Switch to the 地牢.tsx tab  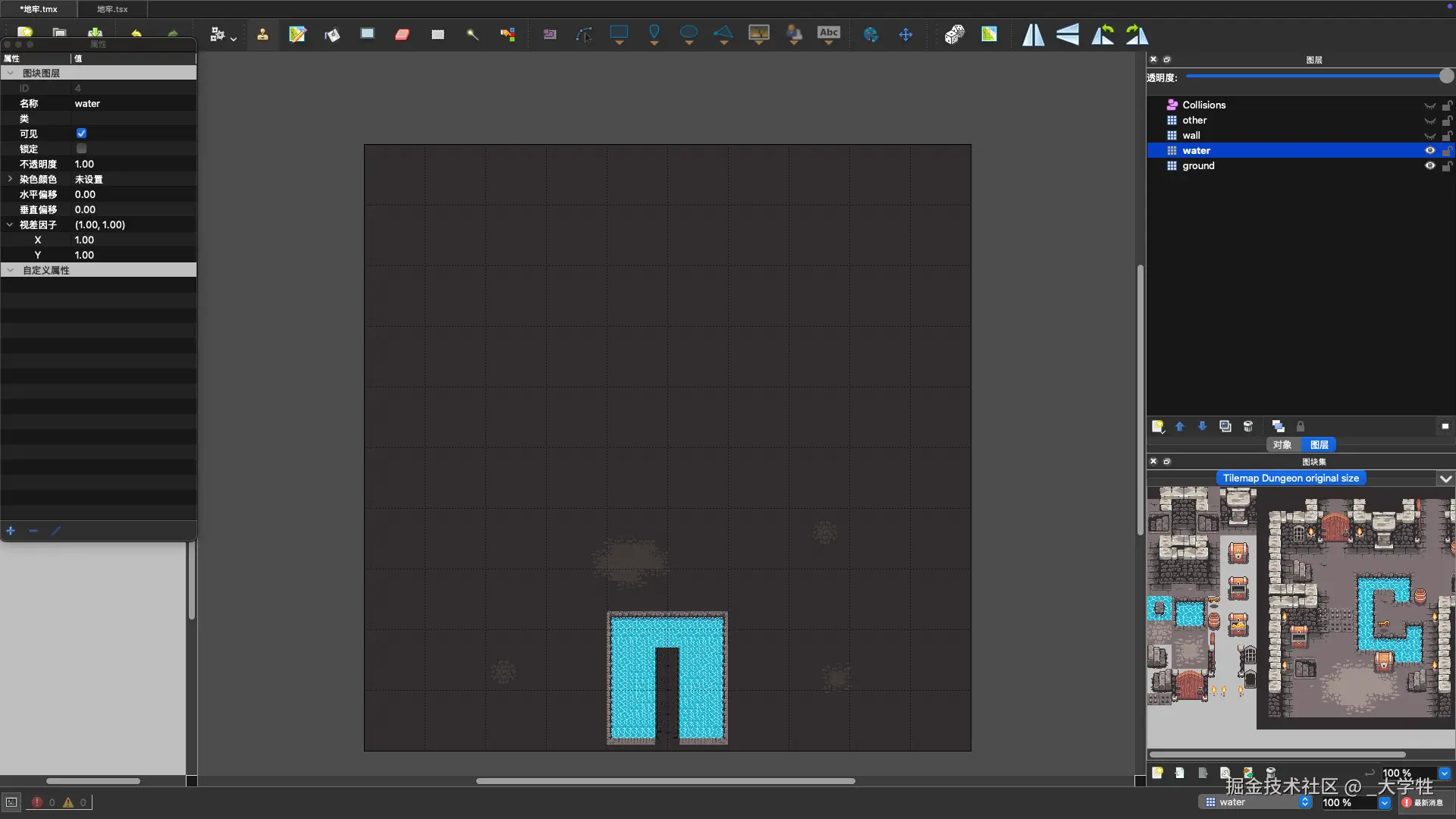112,9
